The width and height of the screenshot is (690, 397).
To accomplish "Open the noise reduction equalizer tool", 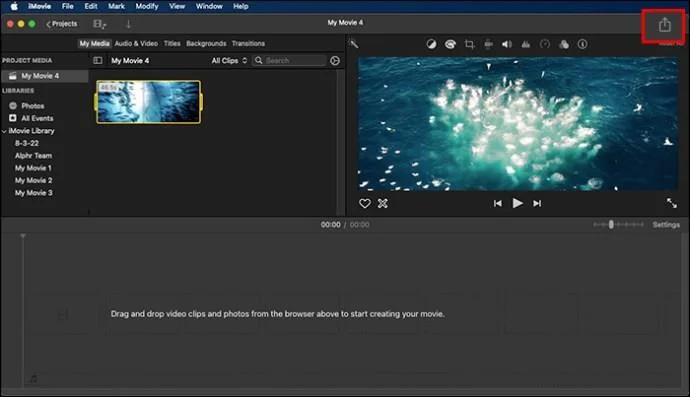I will pyautogui.click(x=526, y=44).
